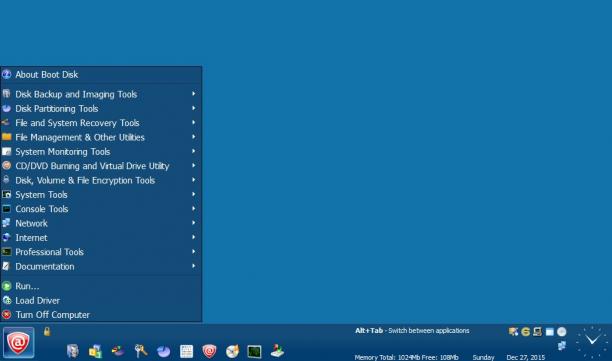This screenshot has width=612, height=361.
Task: Open the purple pie chart taskbar icon
Action: tap(164, 351)
